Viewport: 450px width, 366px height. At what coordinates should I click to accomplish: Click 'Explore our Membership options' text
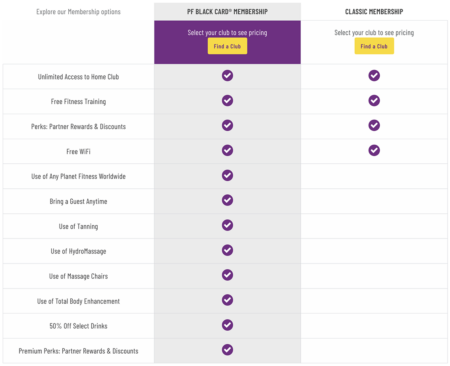coord(78,12)
